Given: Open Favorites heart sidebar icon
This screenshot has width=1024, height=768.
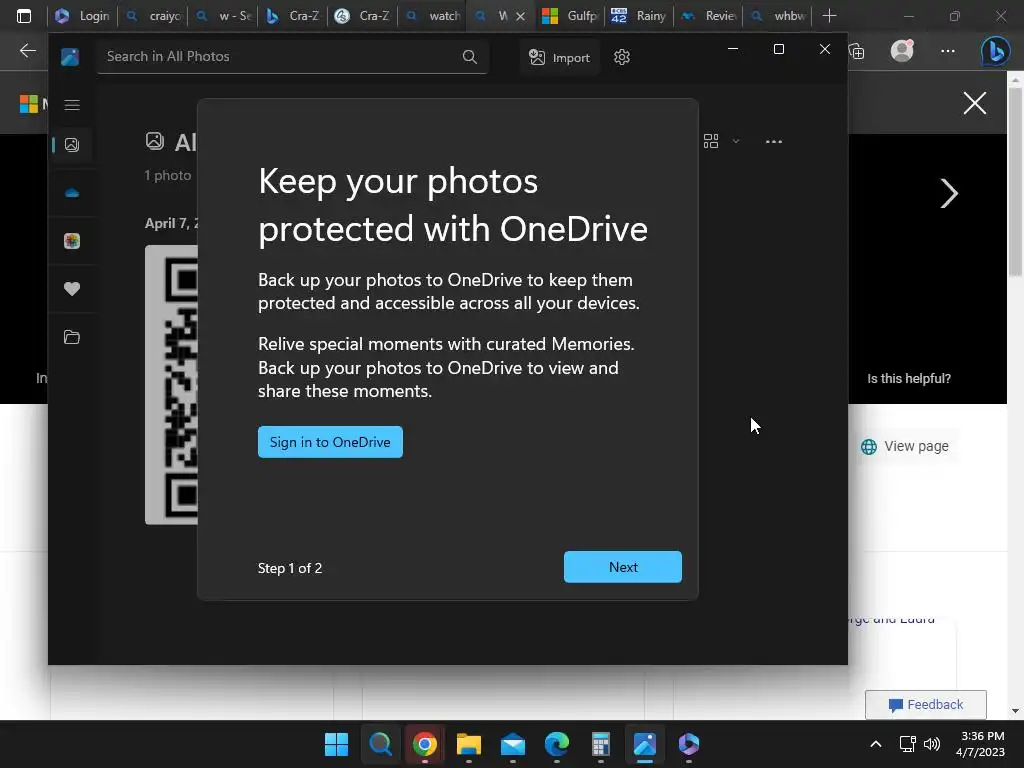Looking at the screenshot, I should (x=72, y=289).
